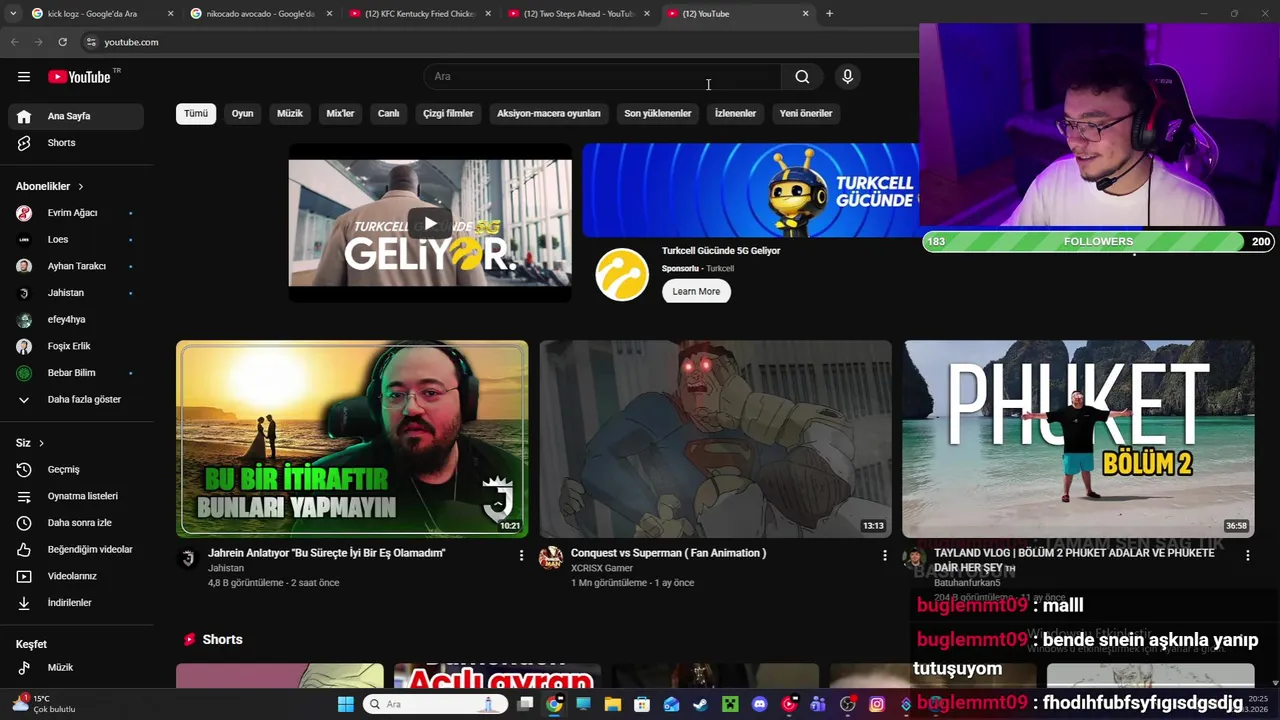This screenshot has width=1280, height=720.
Task: Open options menu for Conquest vs Superman video
Action: click(x=884, y=555)
